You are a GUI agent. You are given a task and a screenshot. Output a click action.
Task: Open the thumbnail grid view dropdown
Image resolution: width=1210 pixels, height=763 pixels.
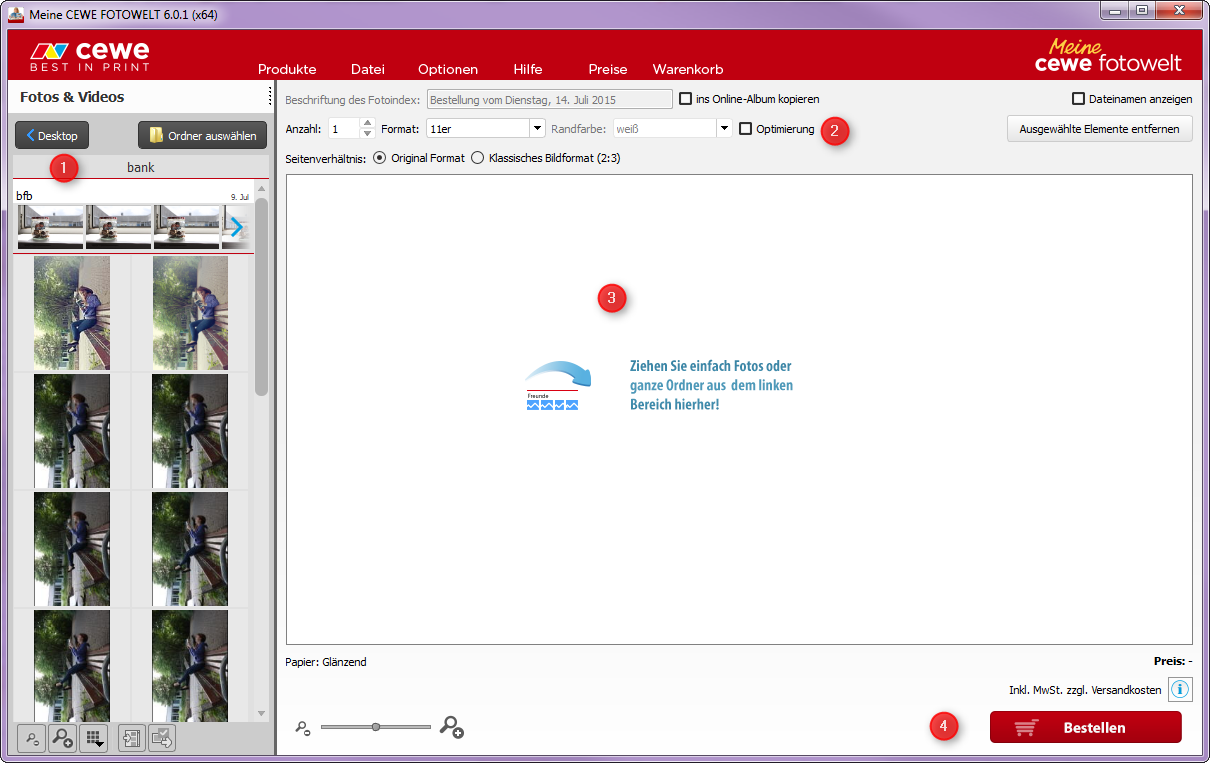93,739
